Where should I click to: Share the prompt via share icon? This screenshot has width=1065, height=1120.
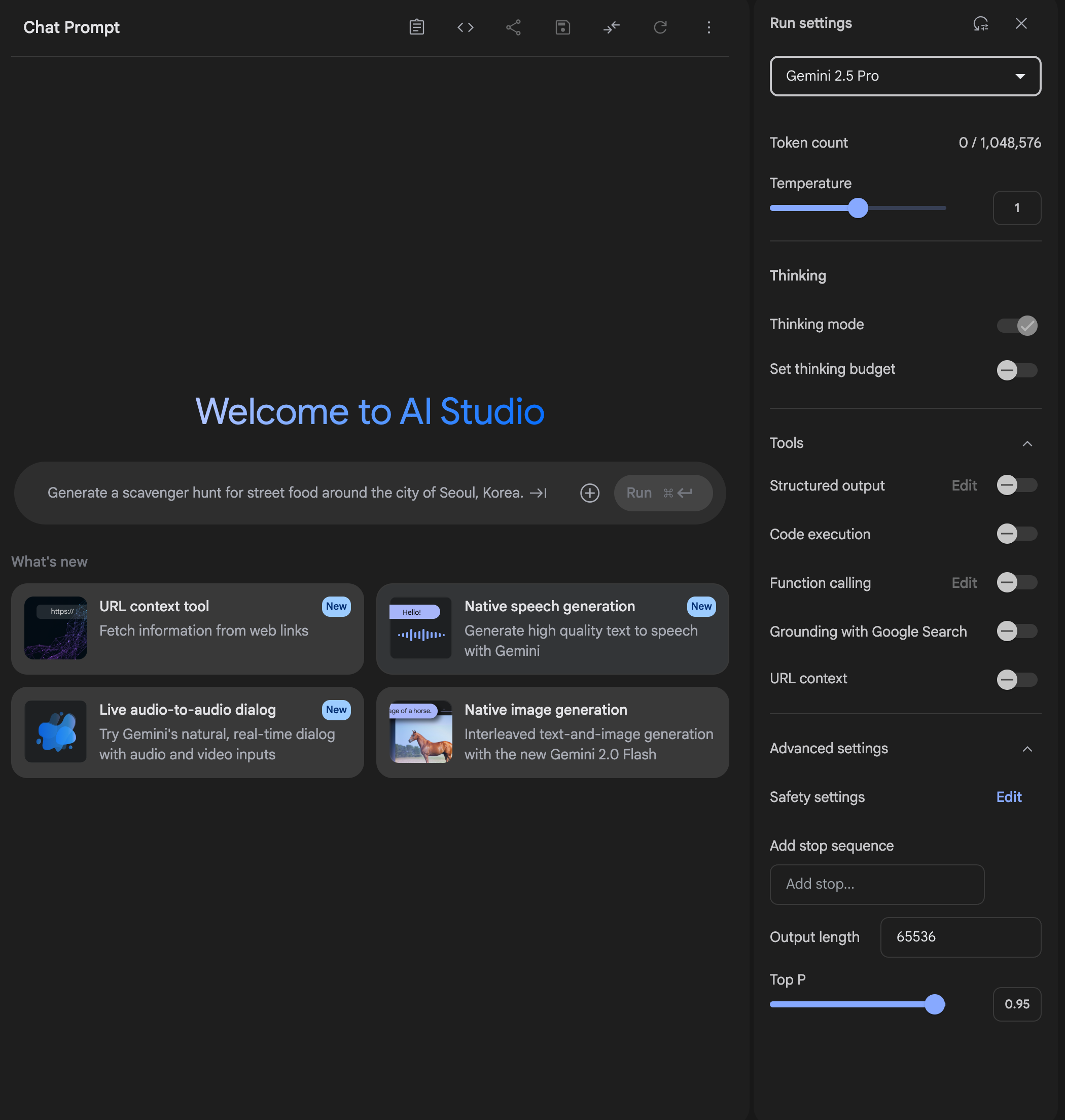[x=514, y=27]
